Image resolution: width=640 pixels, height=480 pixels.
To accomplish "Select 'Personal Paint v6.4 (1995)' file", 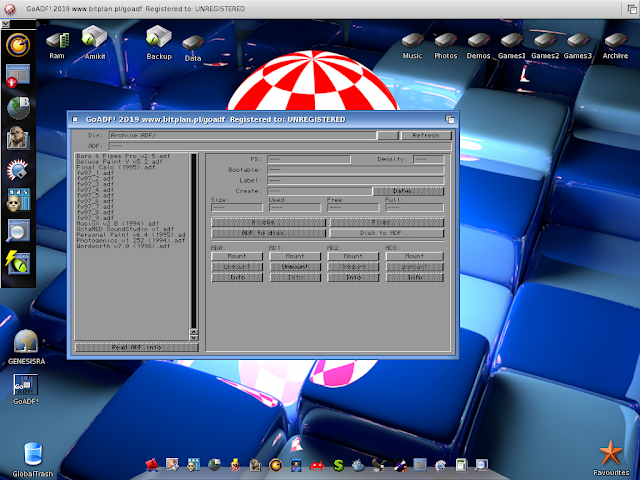I will click(131, 235).
